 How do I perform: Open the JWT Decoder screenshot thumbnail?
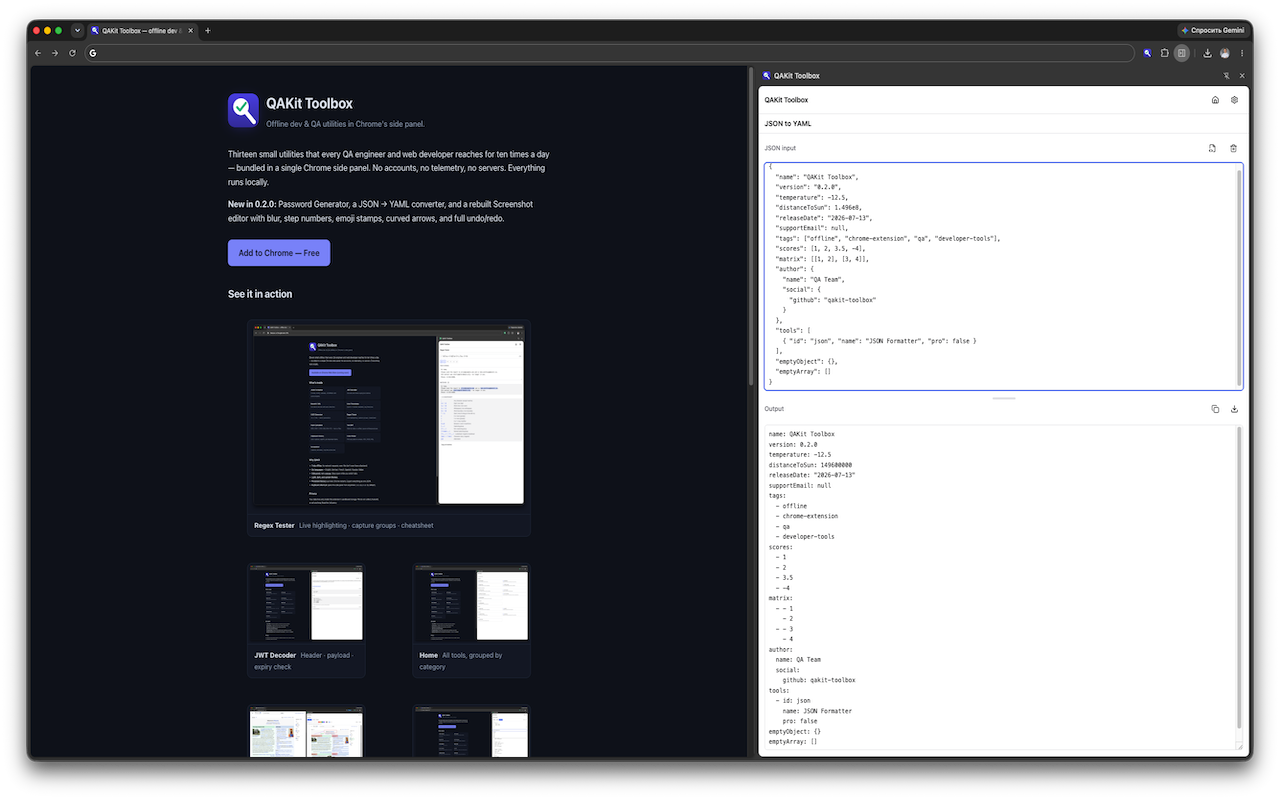point(306,605)
